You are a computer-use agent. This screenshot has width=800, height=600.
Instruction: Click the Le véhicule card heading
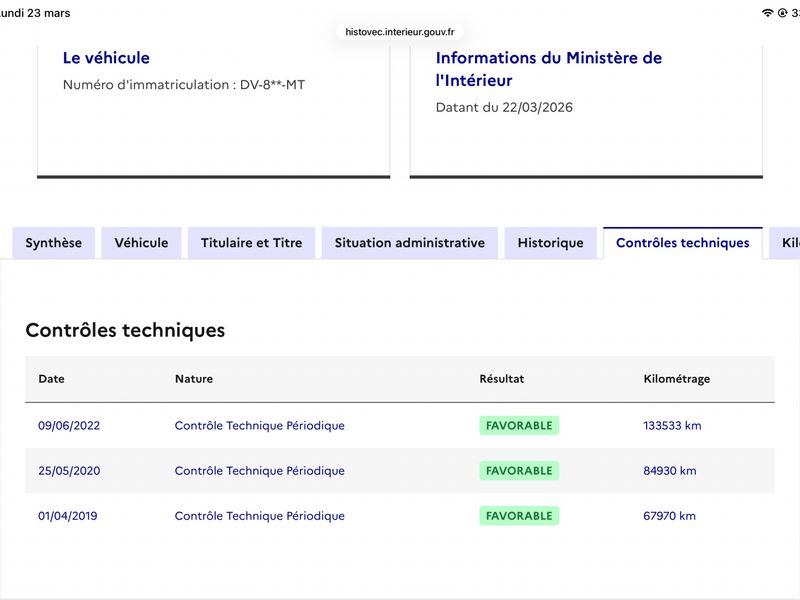click(x=106, y=58)
